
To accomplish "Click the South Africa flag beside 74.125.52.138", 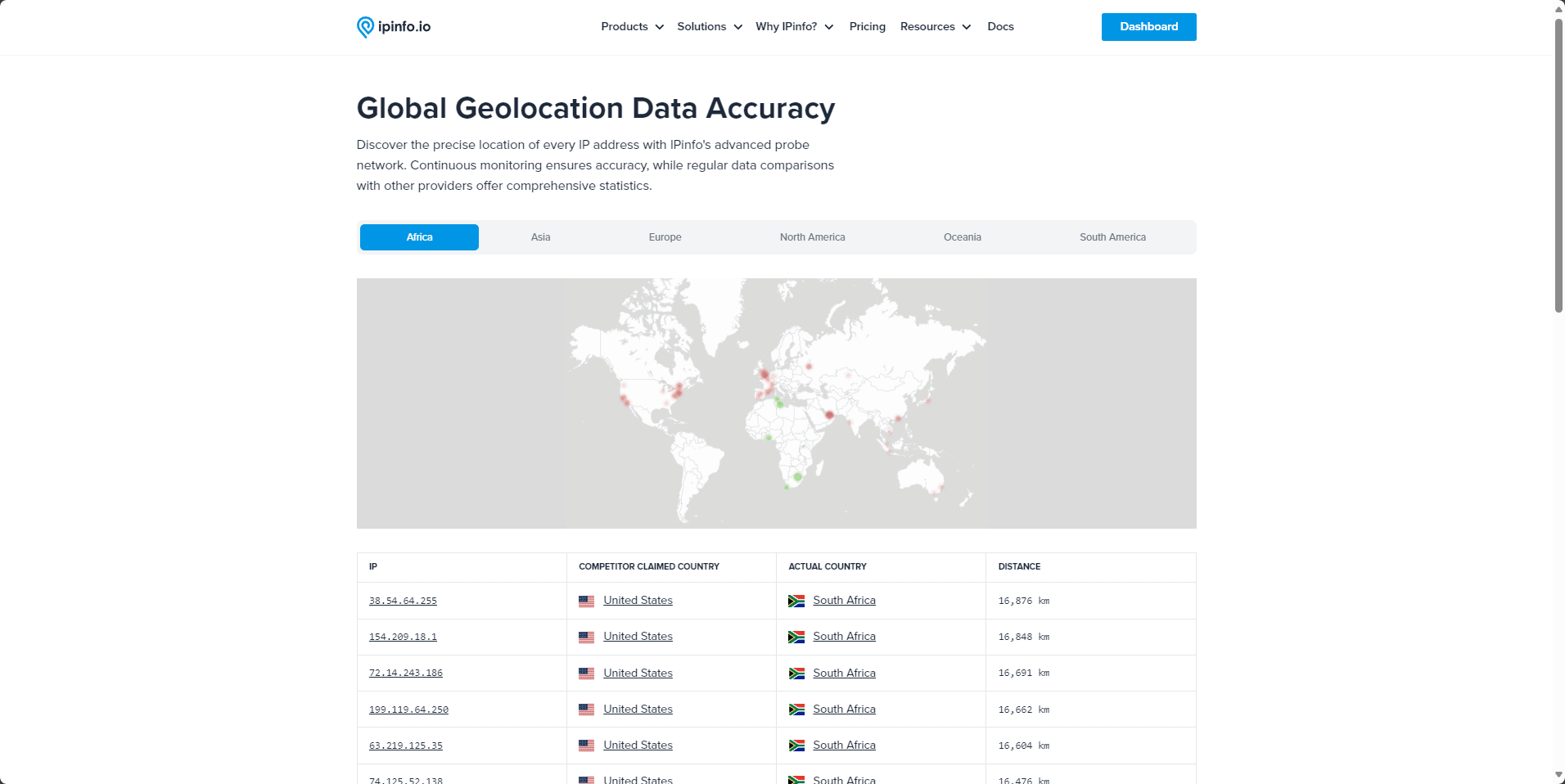I will point(796,779).
